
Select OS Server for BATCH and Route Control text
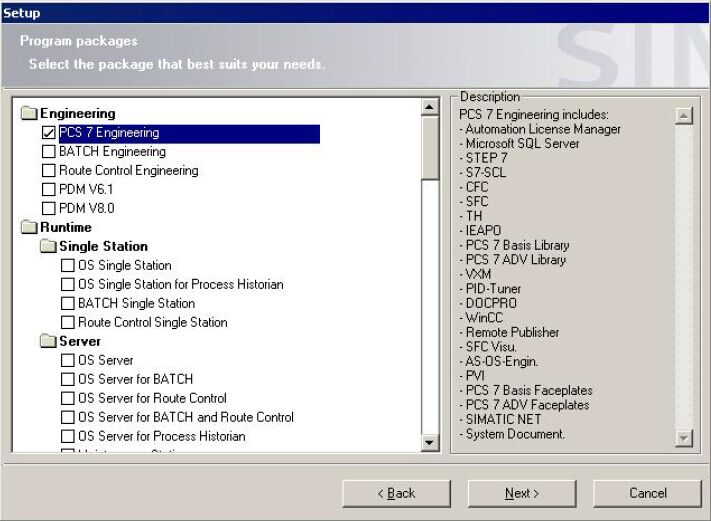[186, 417]
